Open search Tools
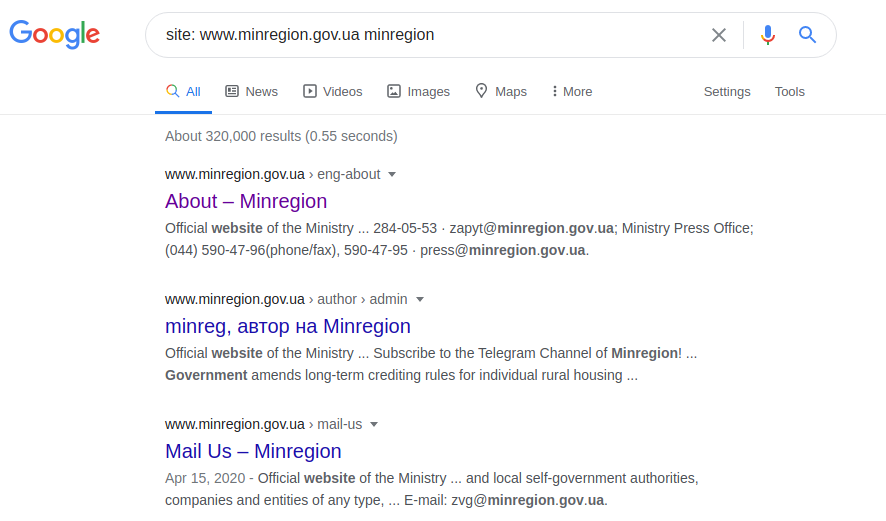Viewport: 886px width, 521px height. coord(789,92)
